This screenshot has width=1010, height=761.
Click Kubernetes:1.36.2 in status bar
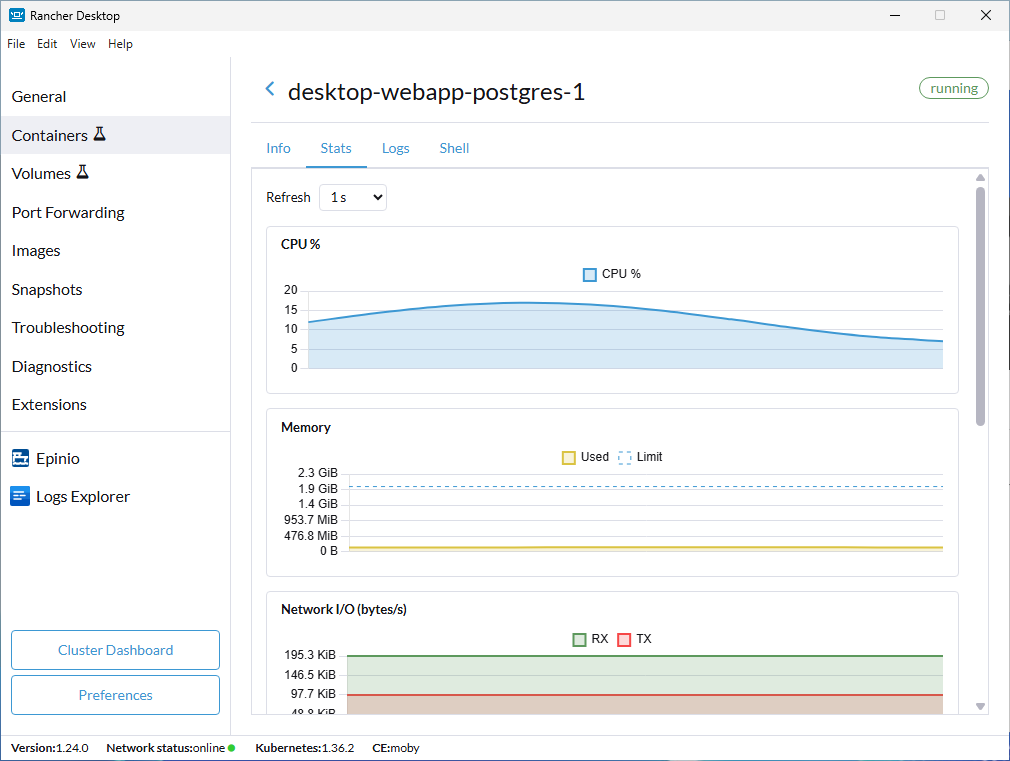305,748
